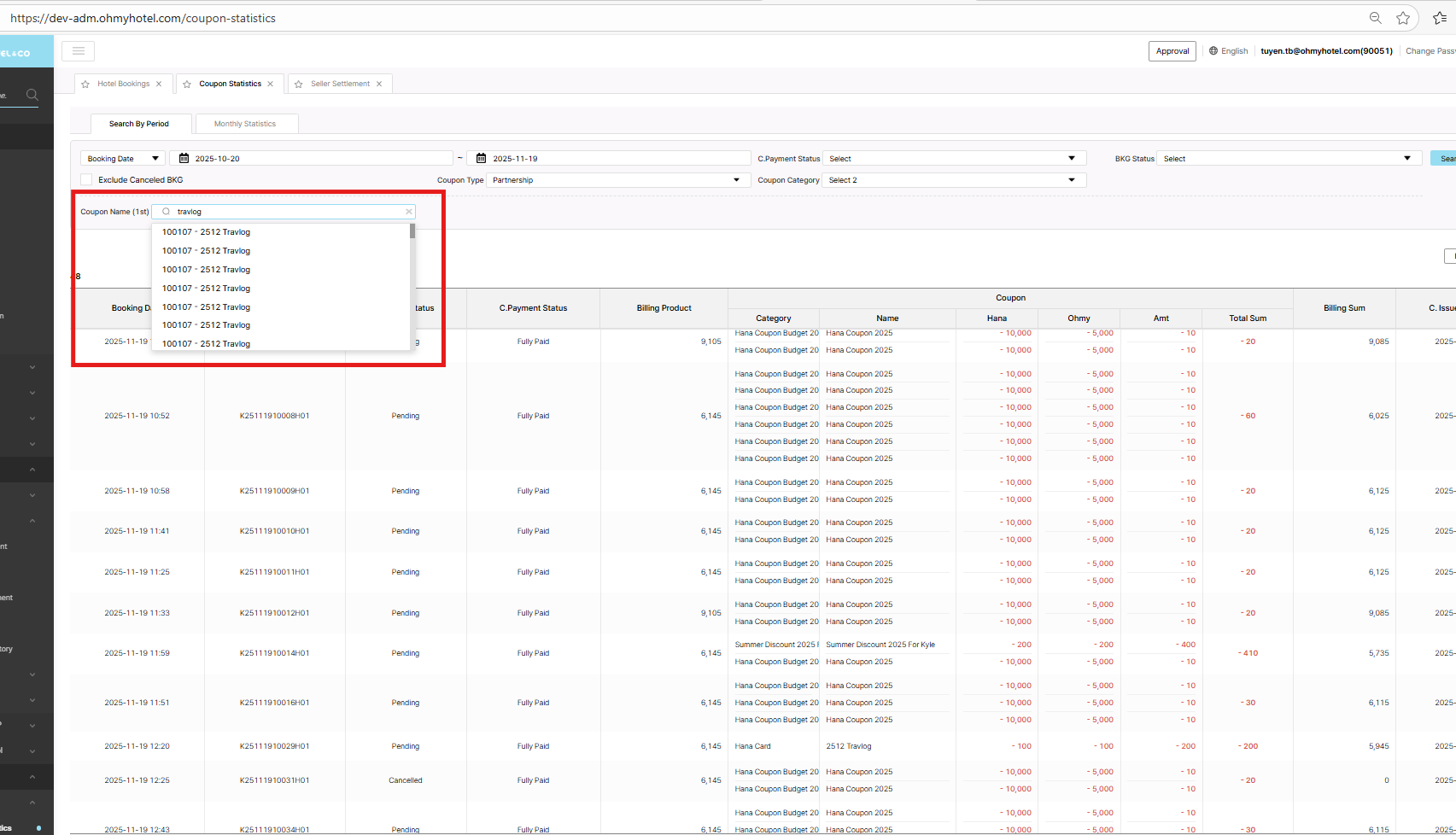This screenshot has width=1456, height=835.
Task: Toggle the Exclude Canceled BKG checkbox
Action: [86, 179]
